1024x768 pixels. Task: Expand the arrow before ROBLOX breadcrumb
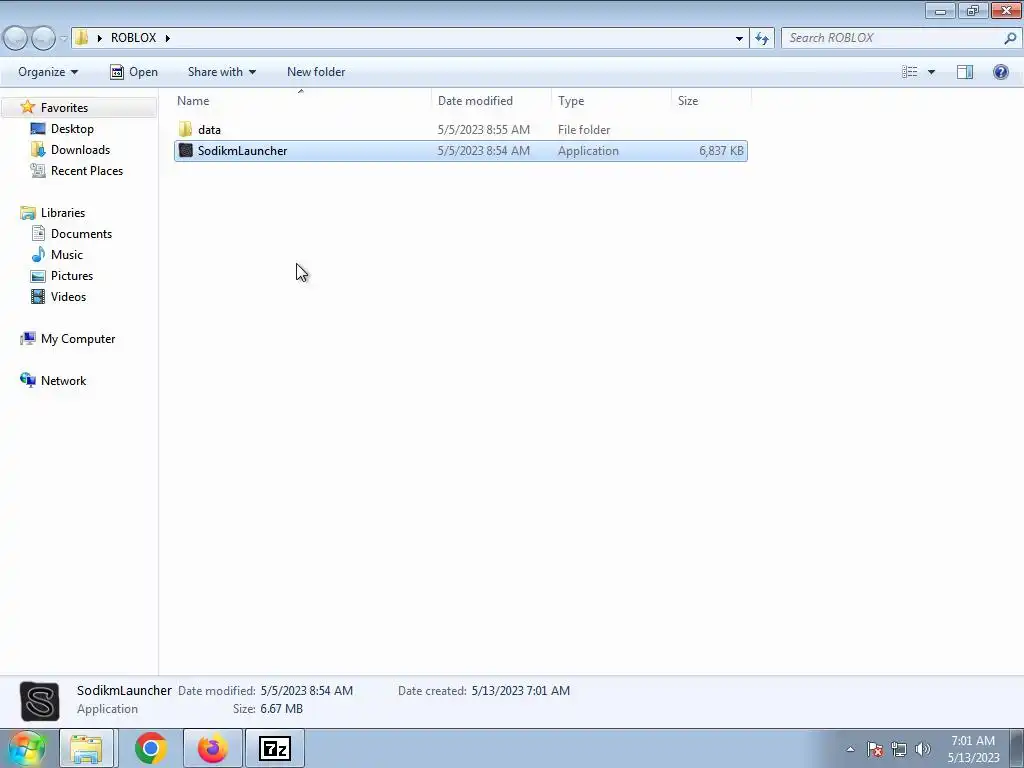99,38
